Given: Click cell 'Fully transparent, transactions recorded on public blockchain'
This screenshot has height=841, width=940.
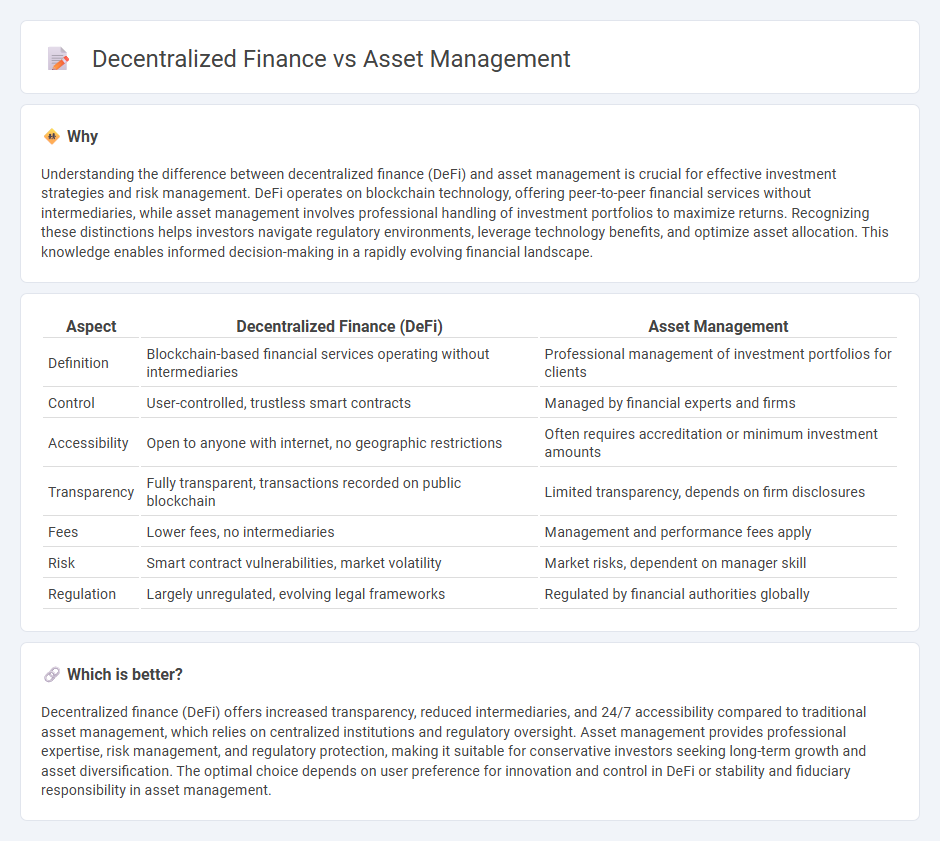Looking at the screenshot, I should 339,492.
